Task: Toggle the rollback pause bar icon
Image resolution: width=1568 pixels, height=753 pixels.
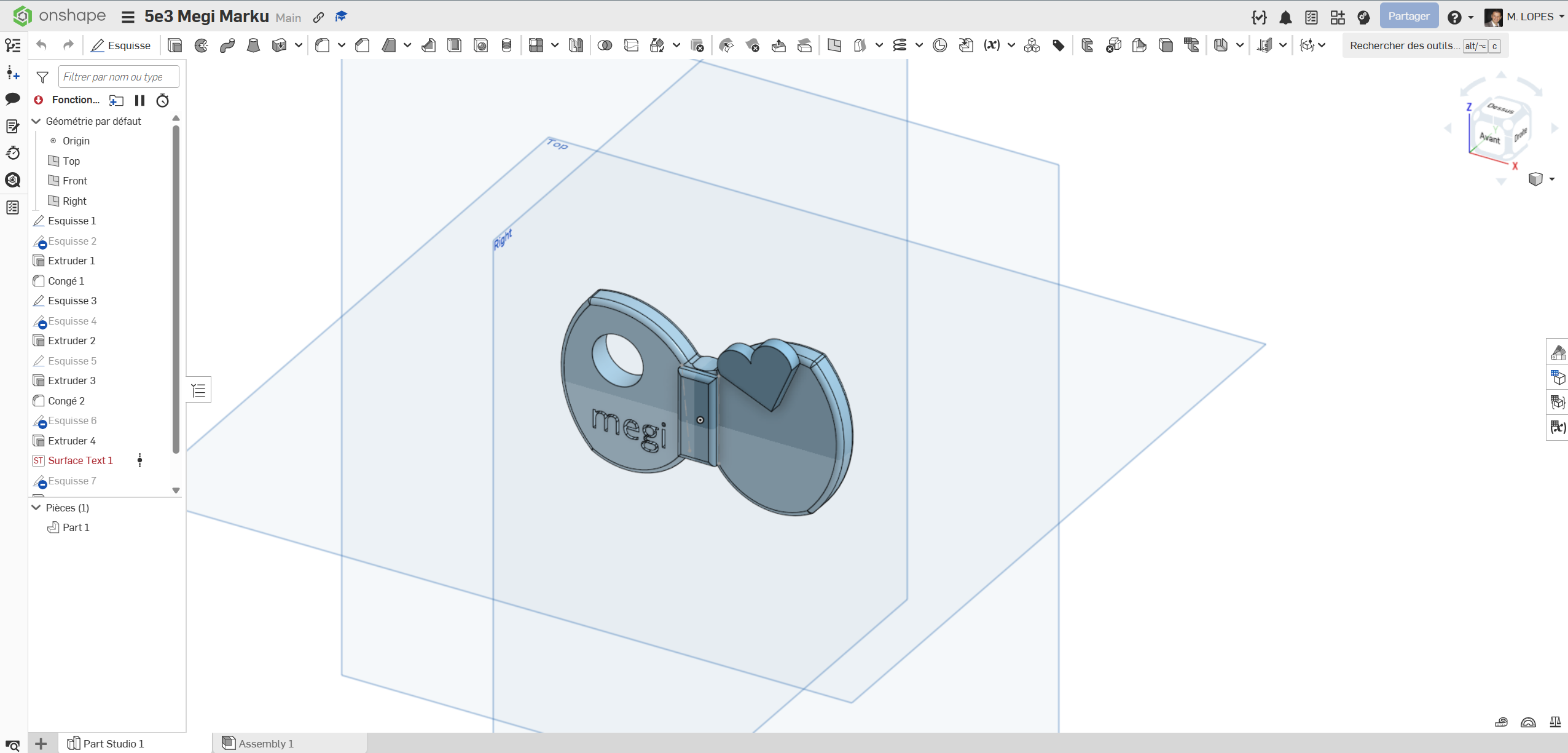Action: pyautogui.click(x=139, y=100)
